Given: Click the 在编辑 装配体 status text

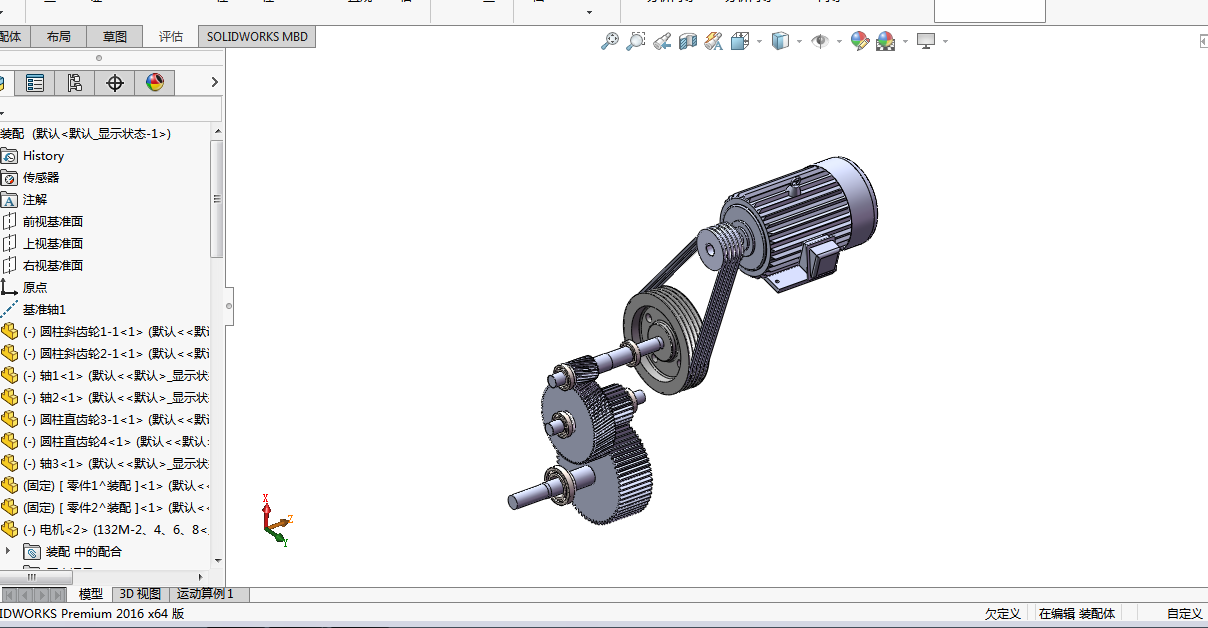Looking at the screenshot, I should point(1076,614).
